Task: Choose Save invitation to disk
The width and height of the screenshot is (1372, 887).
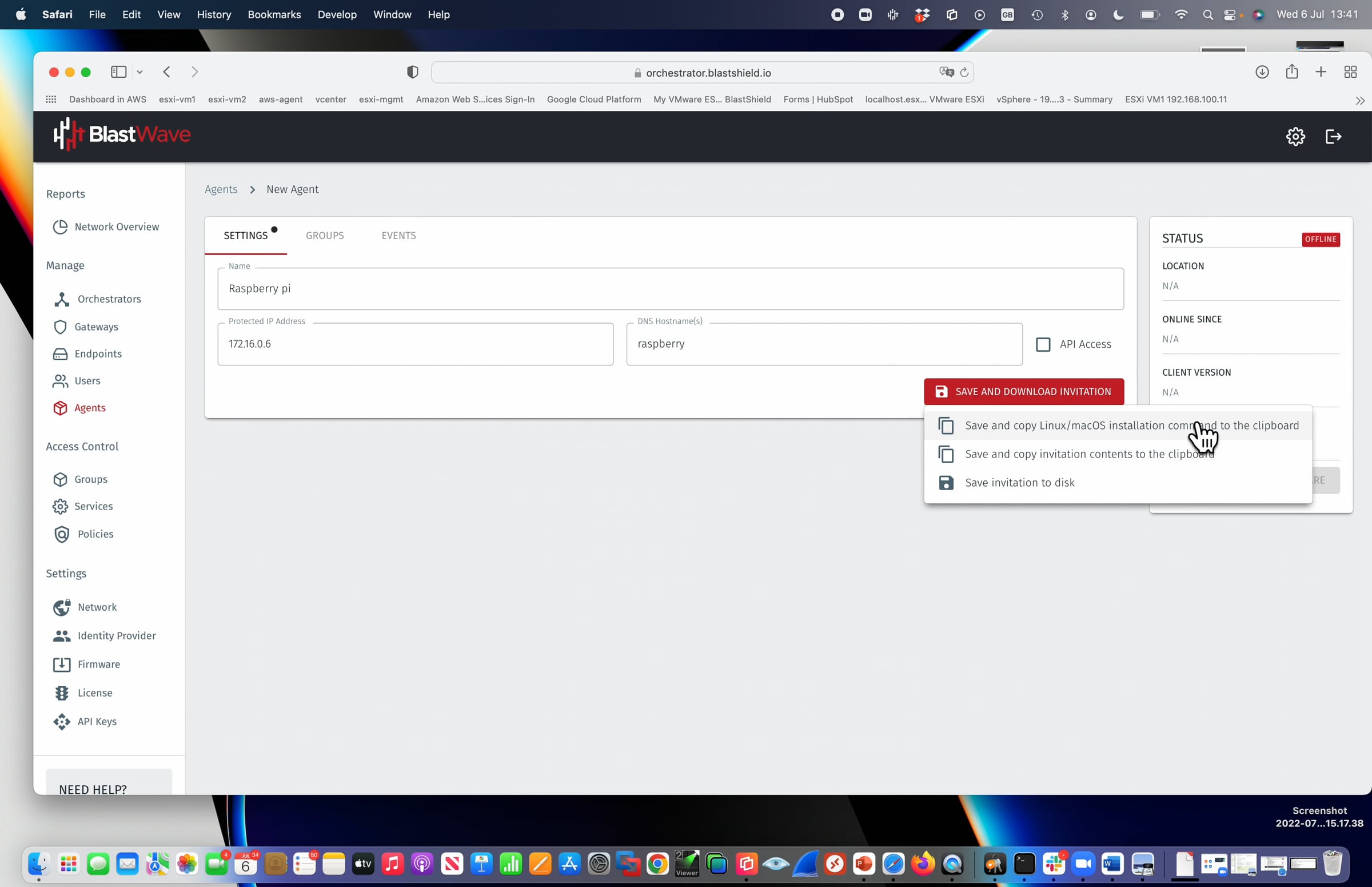Action: [x=1118, y=483]
